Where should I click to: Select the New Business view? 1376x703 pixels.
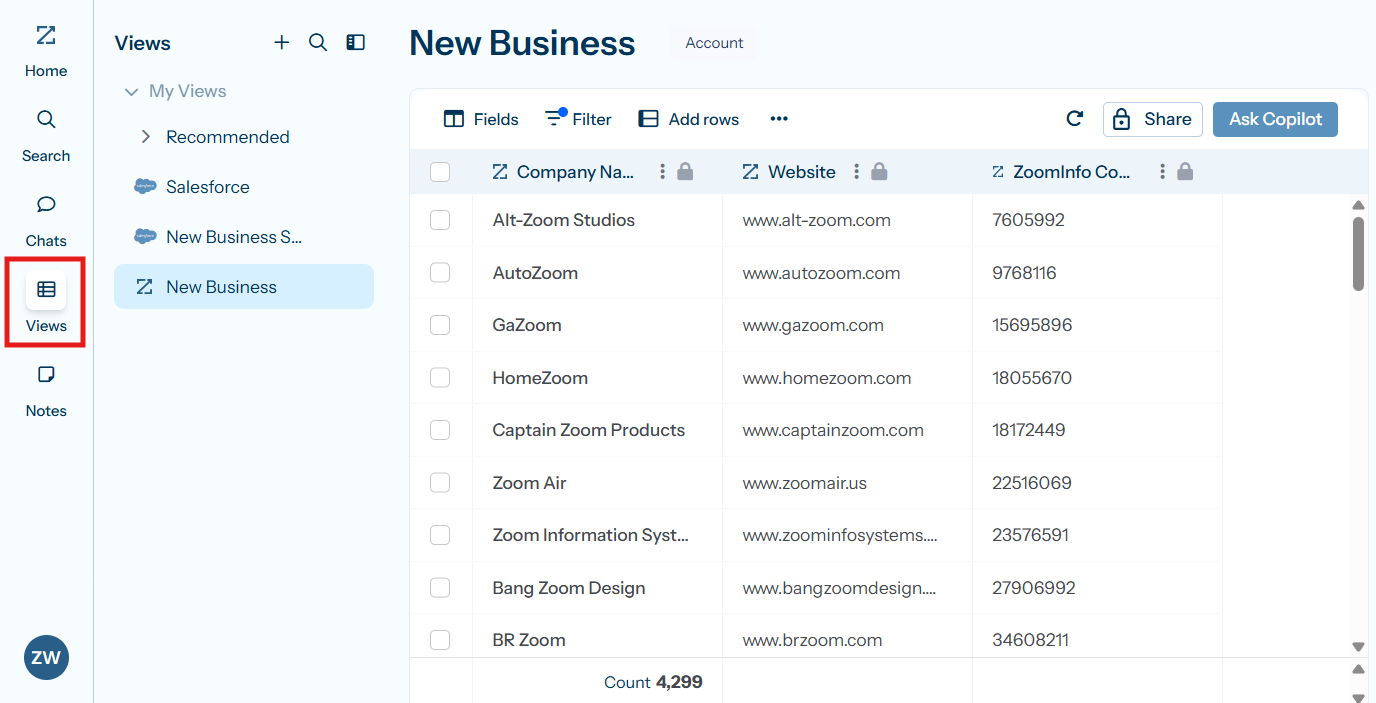point(244,287)
